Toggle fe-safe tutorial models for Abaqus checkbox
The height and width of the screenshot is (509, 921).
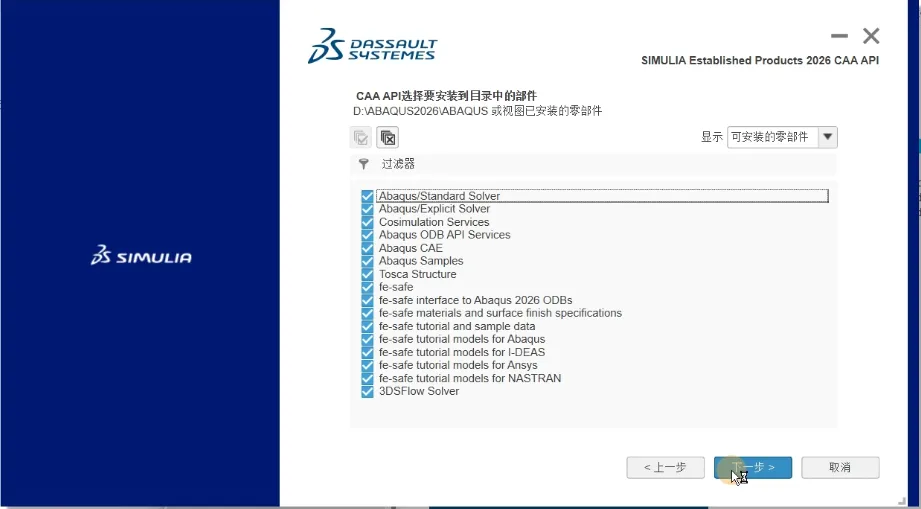(x=367, y=339)
